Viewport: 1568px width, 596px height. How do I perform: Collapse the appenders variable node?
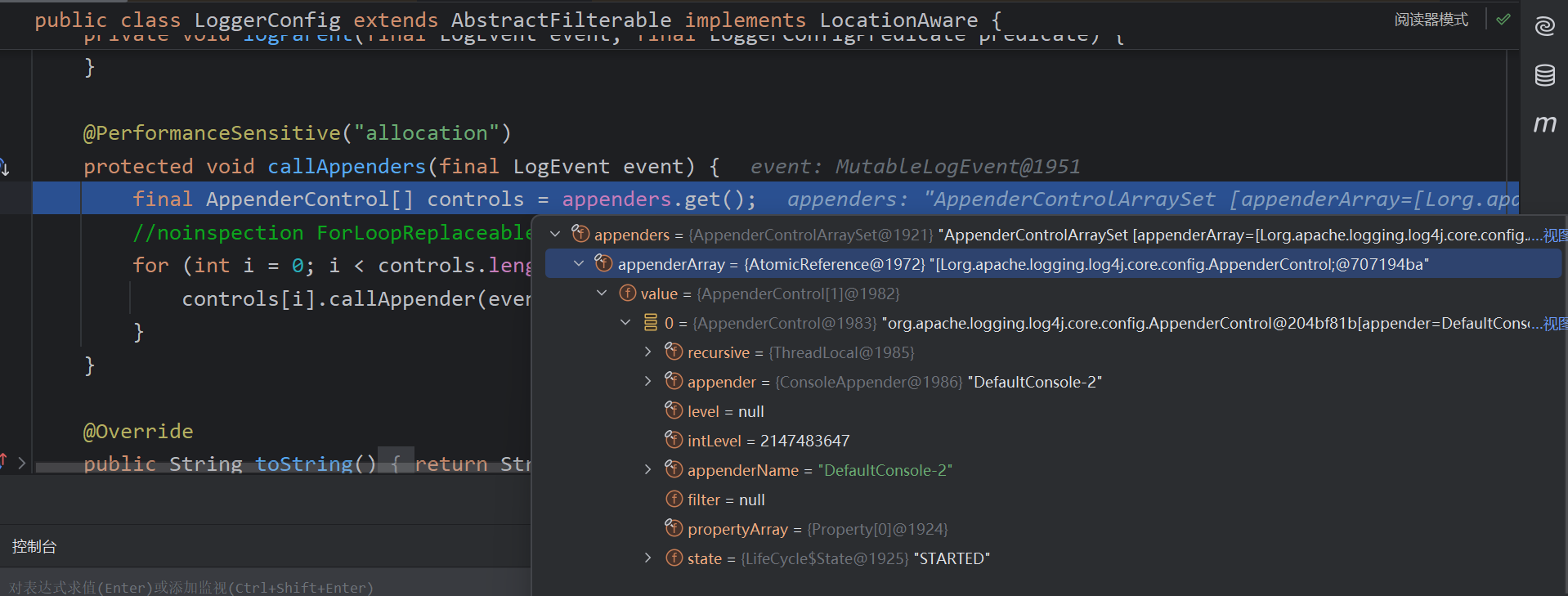(x=555, y=235)
